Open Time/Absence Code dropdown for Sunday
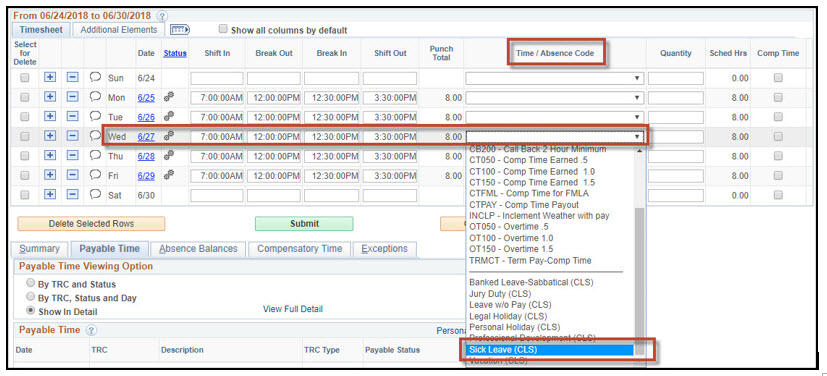This screenshot has width=827, height=376. tap(554, 78)
